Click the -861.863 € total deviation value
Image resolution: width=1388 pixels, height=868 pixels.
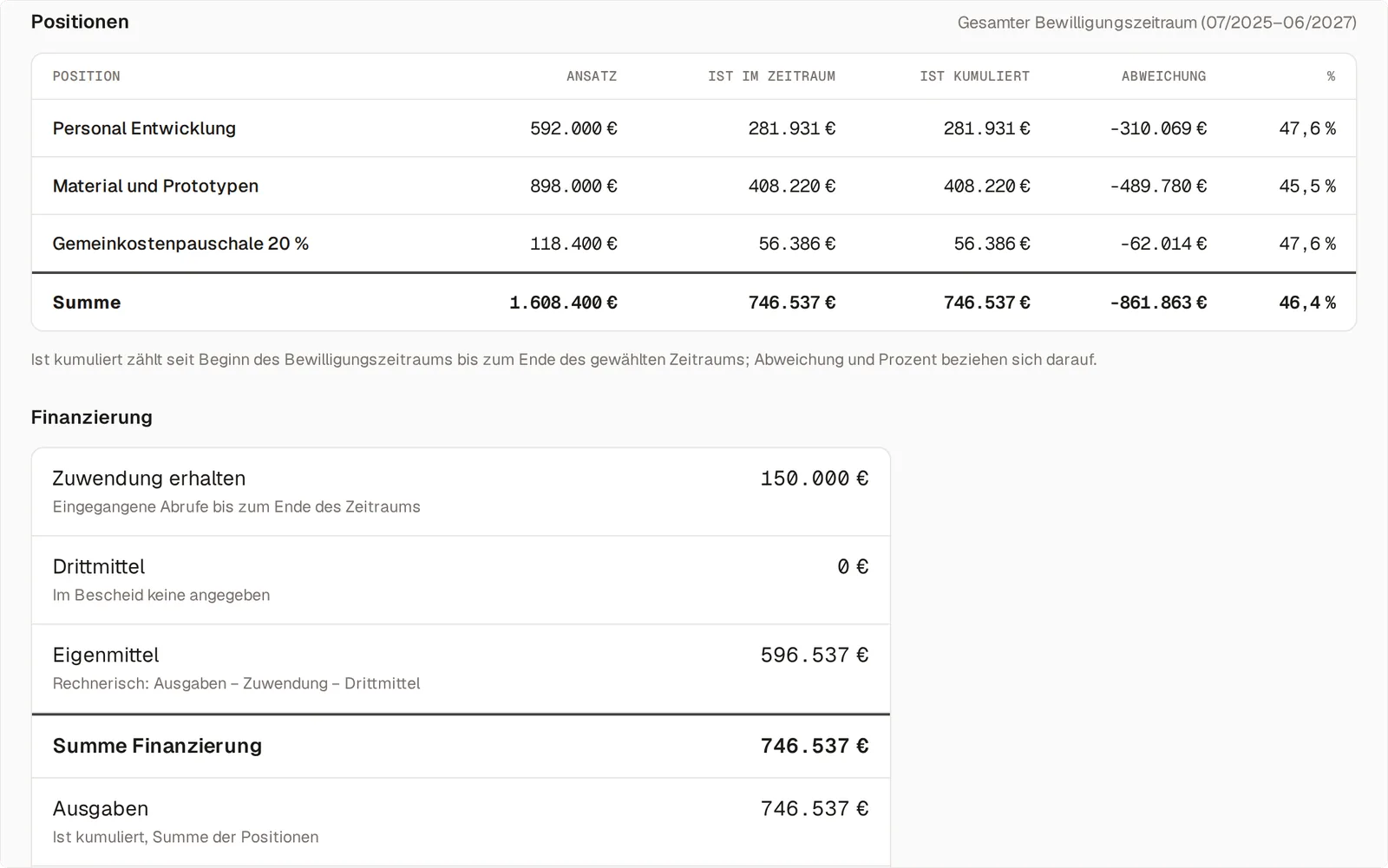1158,303
